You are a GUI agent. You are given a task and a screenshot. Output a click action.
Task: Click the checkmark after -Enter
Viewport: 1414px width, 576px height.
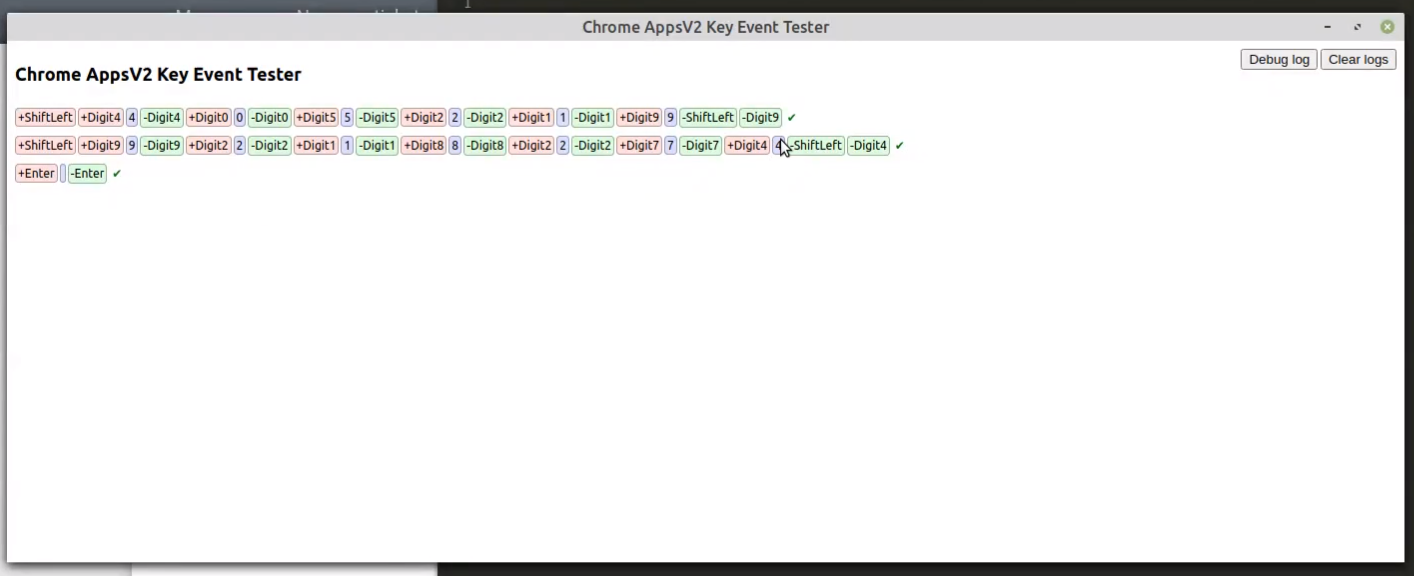117,174
